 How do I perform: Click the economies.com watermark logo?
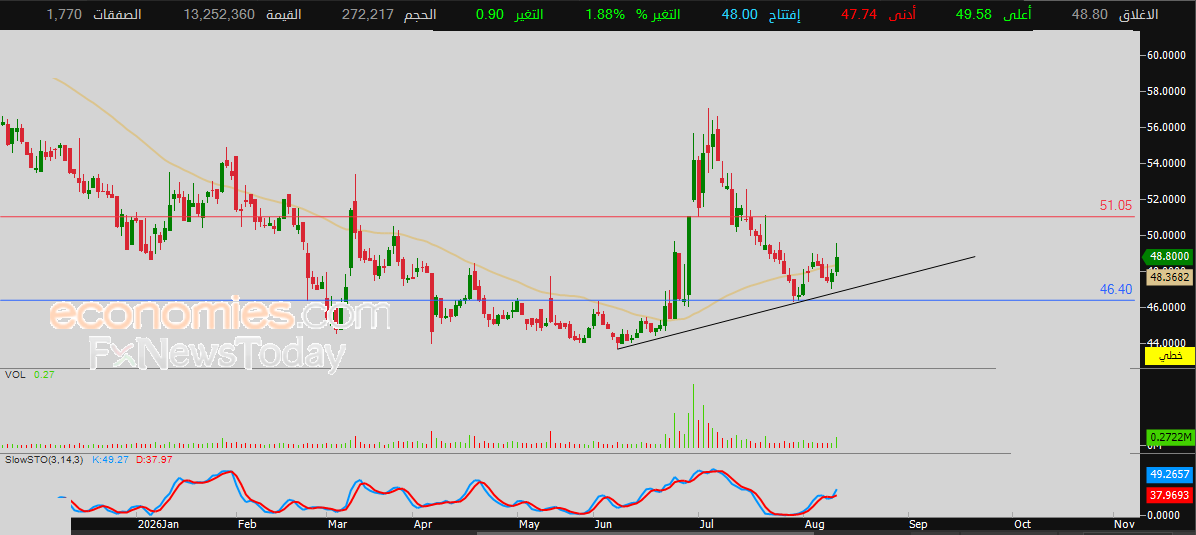pyautogui.click(x=220, y=314)
